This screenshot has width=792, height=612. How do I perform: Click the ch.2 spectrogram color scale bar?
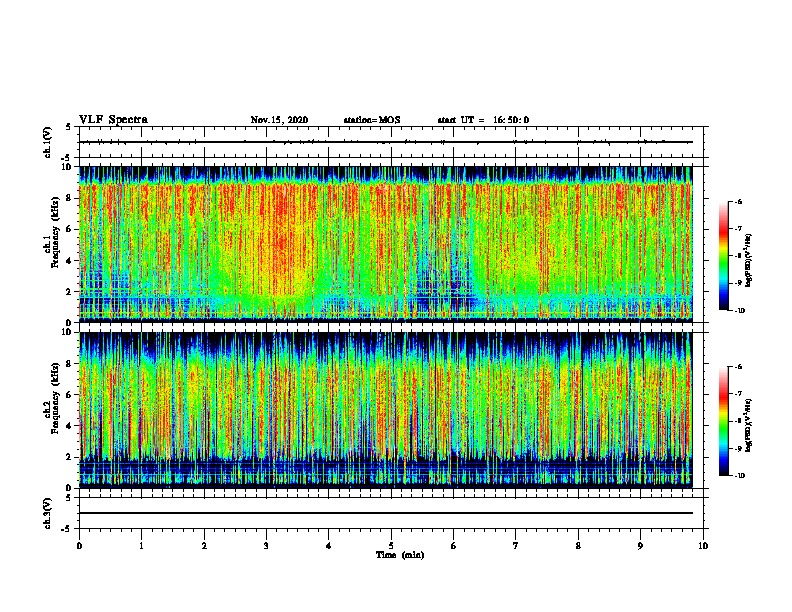723,421
